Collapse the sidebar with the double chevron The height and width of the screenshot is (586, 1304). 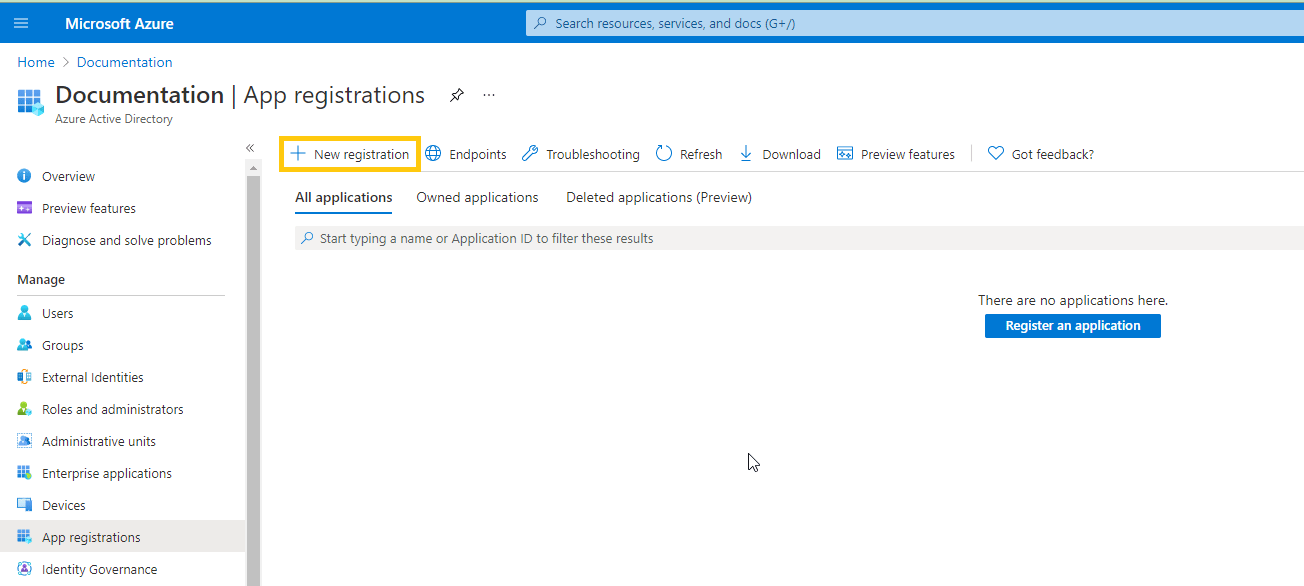click(x=250, y=148)
